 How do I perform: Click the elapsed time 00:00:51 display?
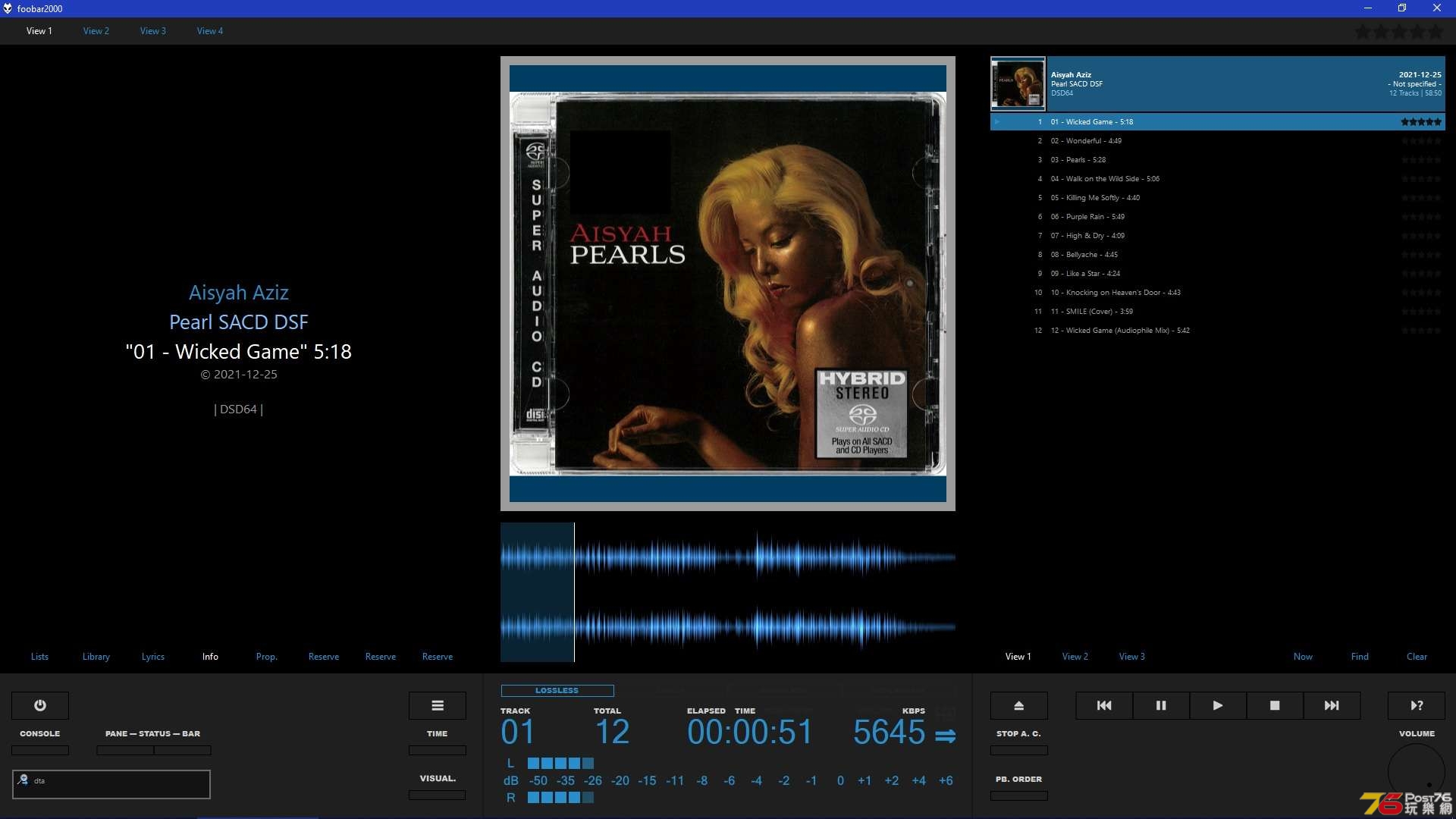(749, 733)
